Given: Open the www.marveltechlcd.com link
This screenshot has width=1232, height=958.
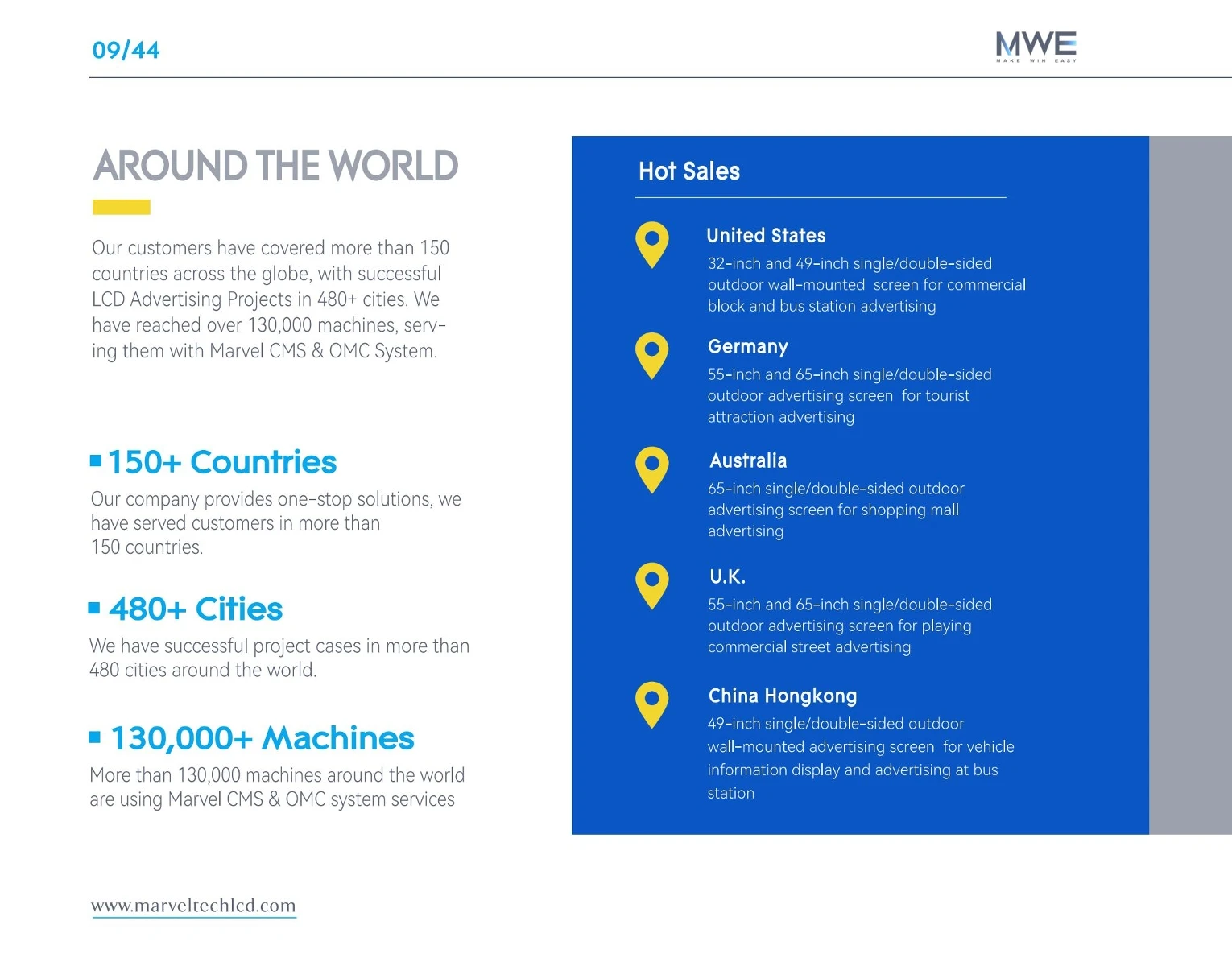Looking at the screenshot, I should pos(193,906).
